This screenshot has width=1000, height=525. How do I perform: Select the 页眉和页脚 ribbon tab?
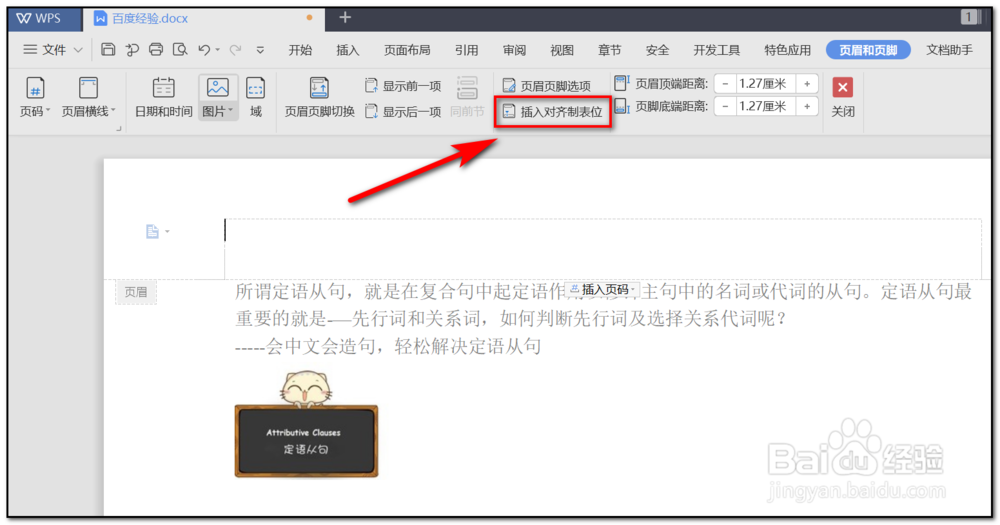point(868,50)
